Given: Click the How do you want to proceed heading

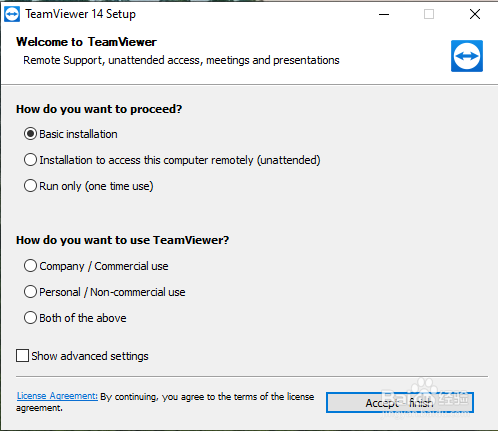Looking at the screenshot, I should [99, 109].
